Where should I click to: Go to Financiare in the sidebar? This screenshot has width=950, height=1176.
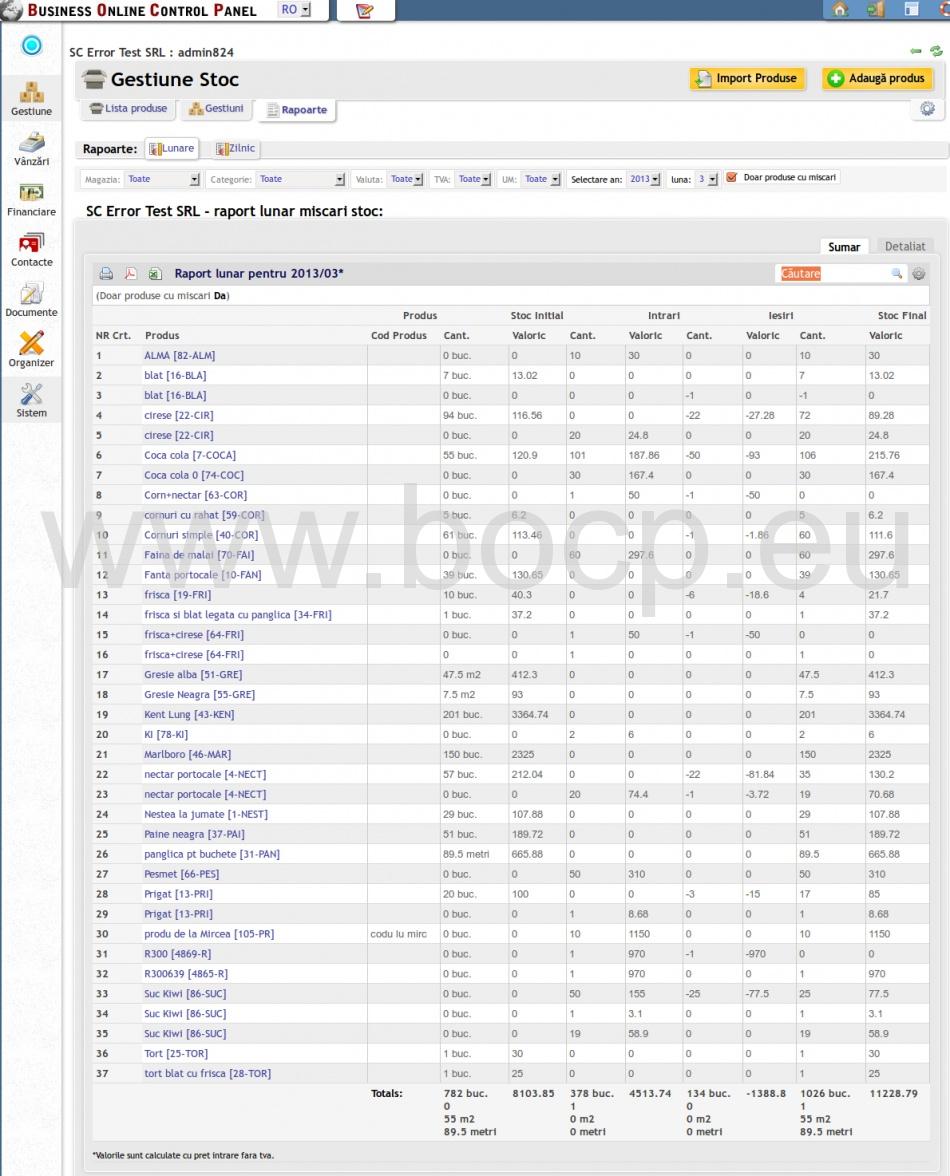(31, 199)
